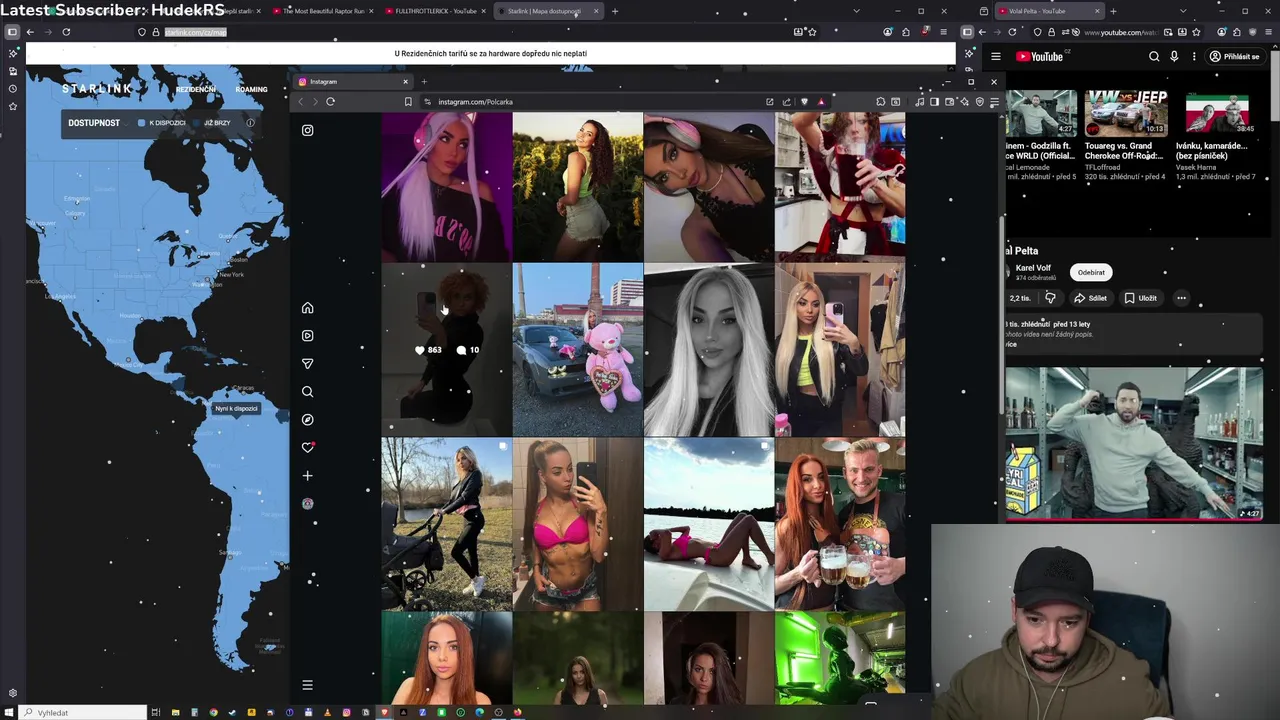The image size is (1280, 720).
Task: Open the pink teddy bear car post
Action: point(577,350)
